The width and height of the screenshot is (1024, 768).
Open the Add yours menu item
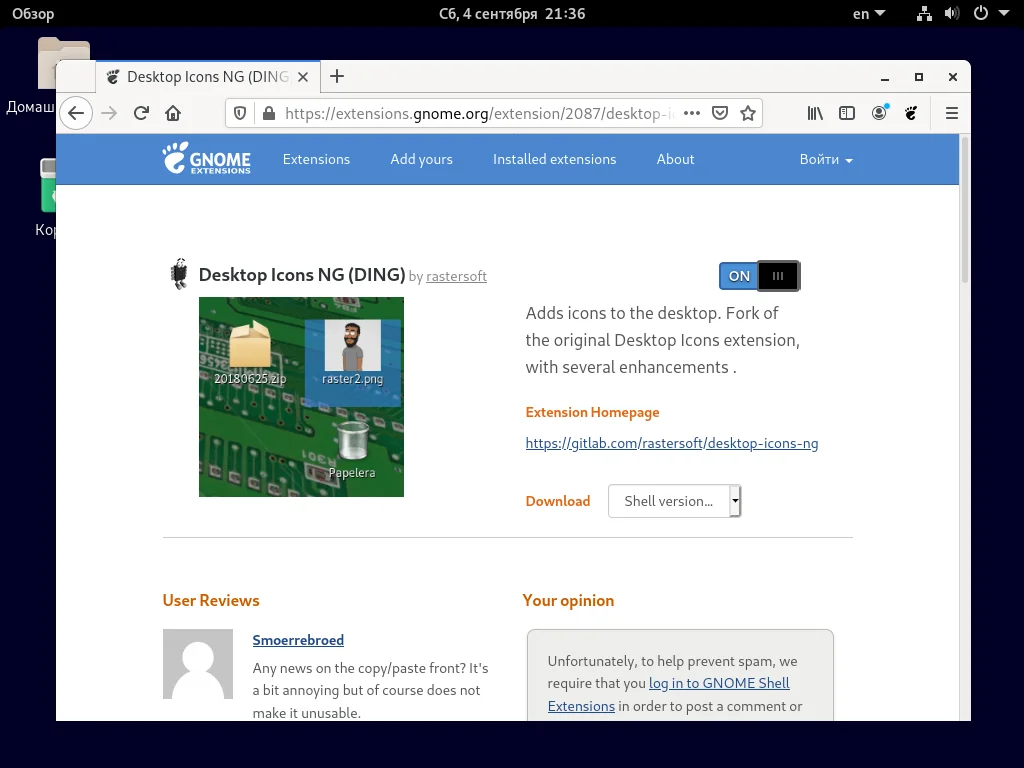coord(421,159)
